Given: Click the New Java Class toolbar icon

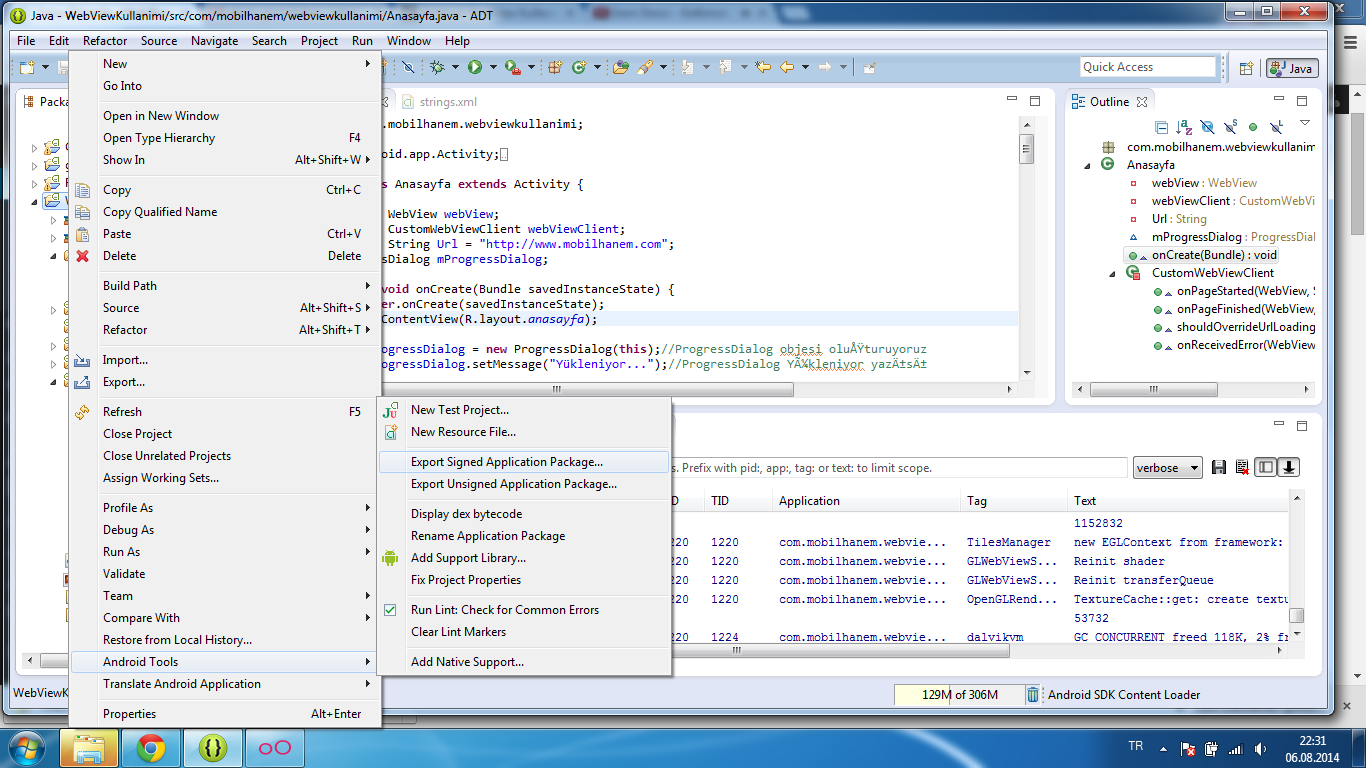Looking at the screenshot, I should (x=579, y=67).
